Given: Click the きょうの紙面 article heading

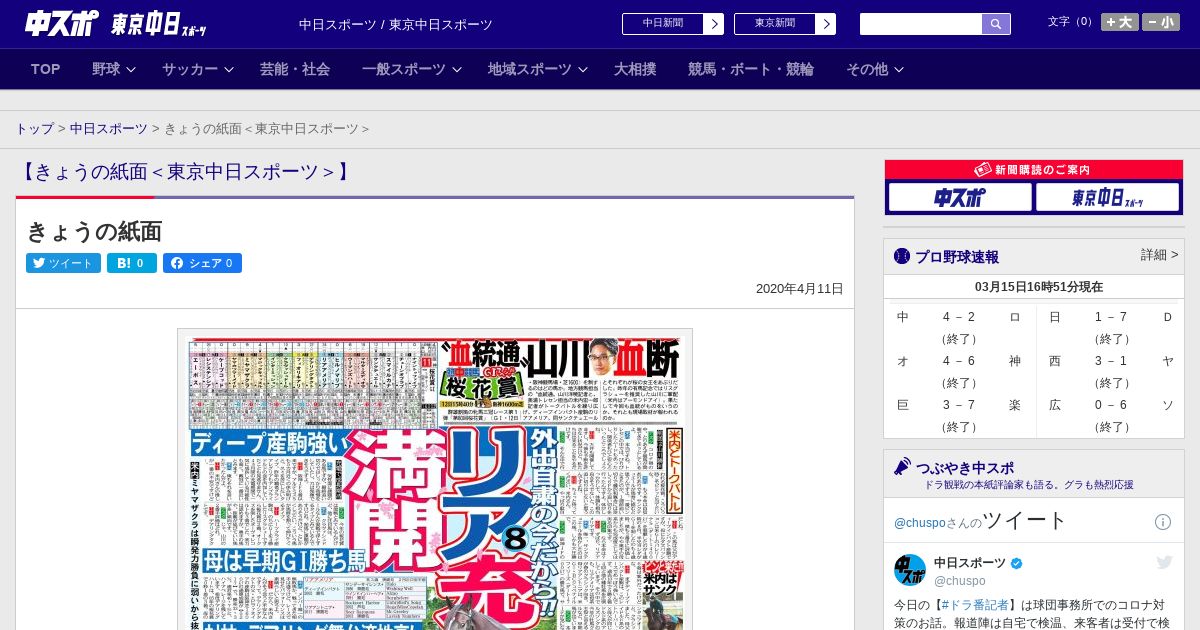Looking at the screenshot, I should pos(94,232).
